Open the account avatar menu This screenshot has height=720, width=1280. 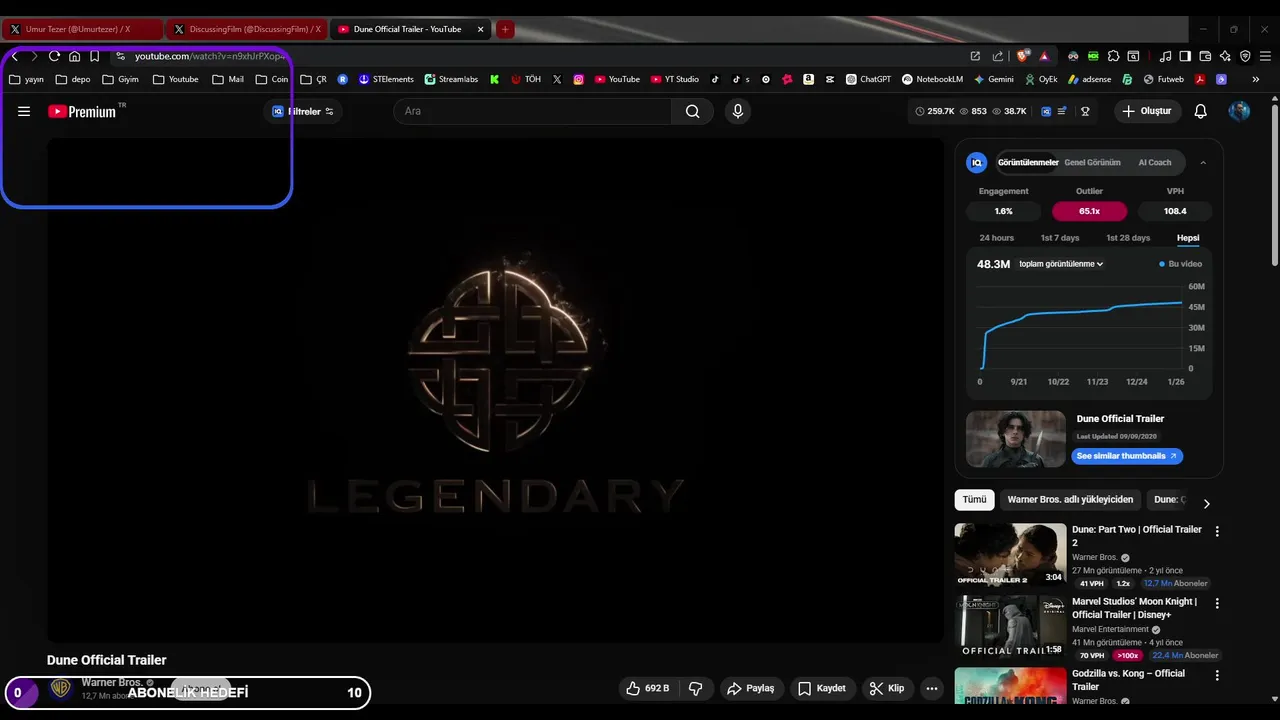click(x=1239, y=111)
